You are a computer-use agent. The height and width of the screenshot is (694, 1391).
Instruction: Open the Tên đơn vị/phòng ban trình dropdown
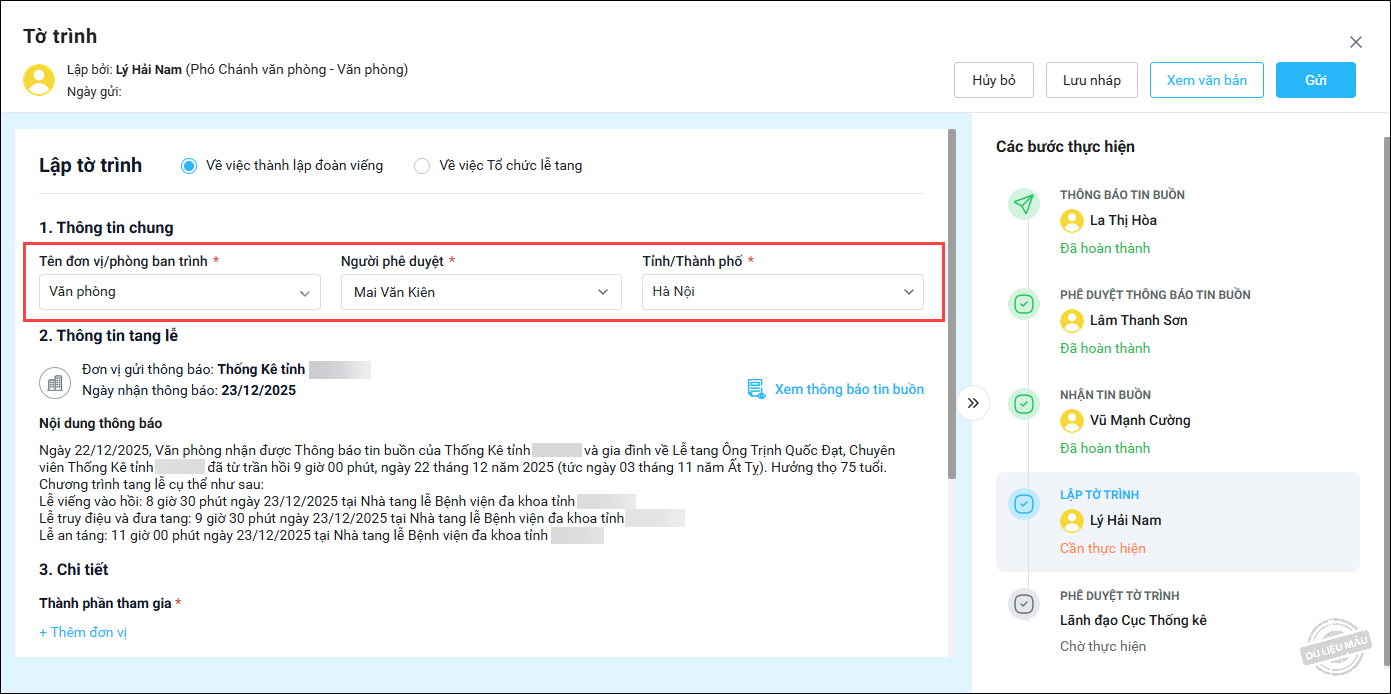point(180,292)
